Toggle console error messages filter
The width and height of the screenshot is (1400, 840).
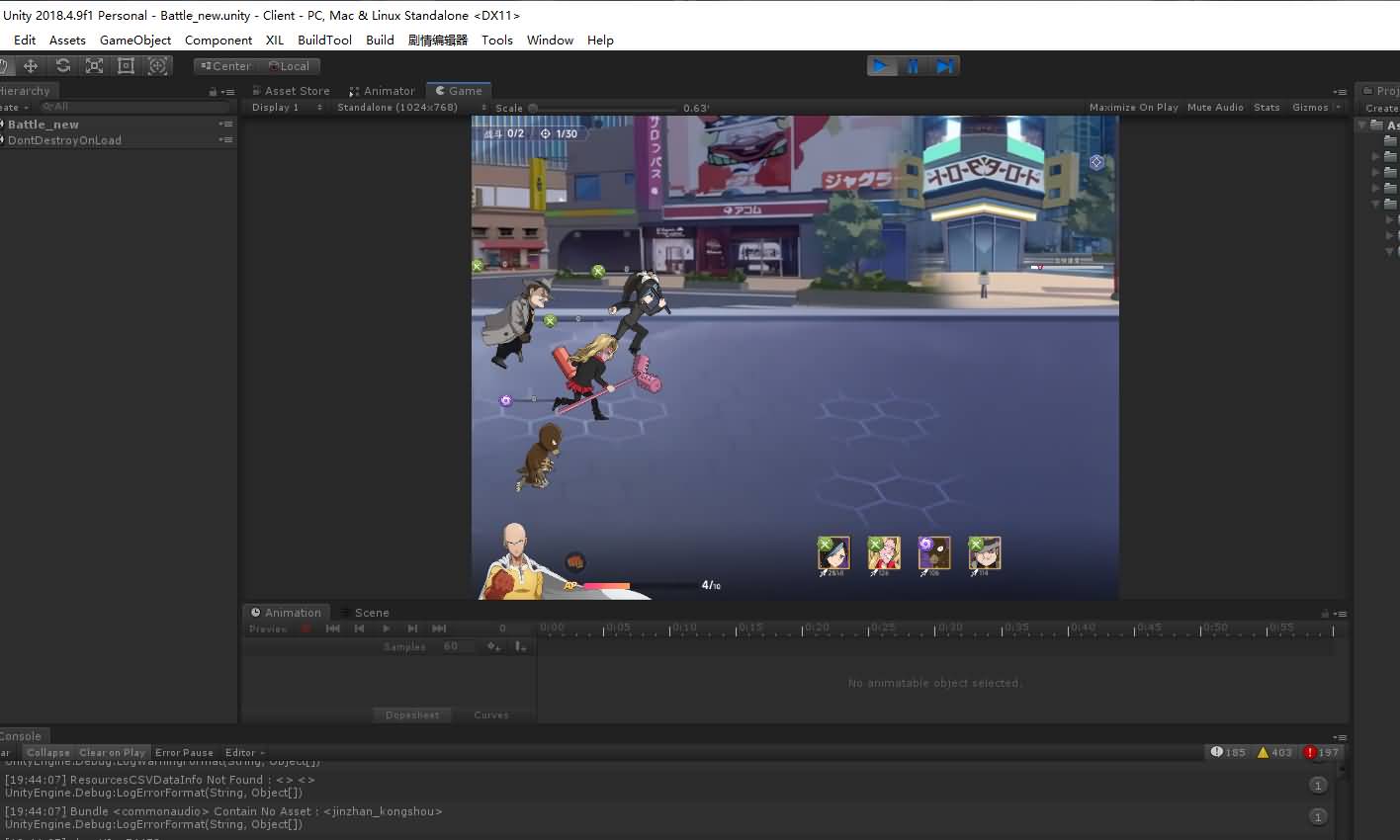coord(1320,752)
